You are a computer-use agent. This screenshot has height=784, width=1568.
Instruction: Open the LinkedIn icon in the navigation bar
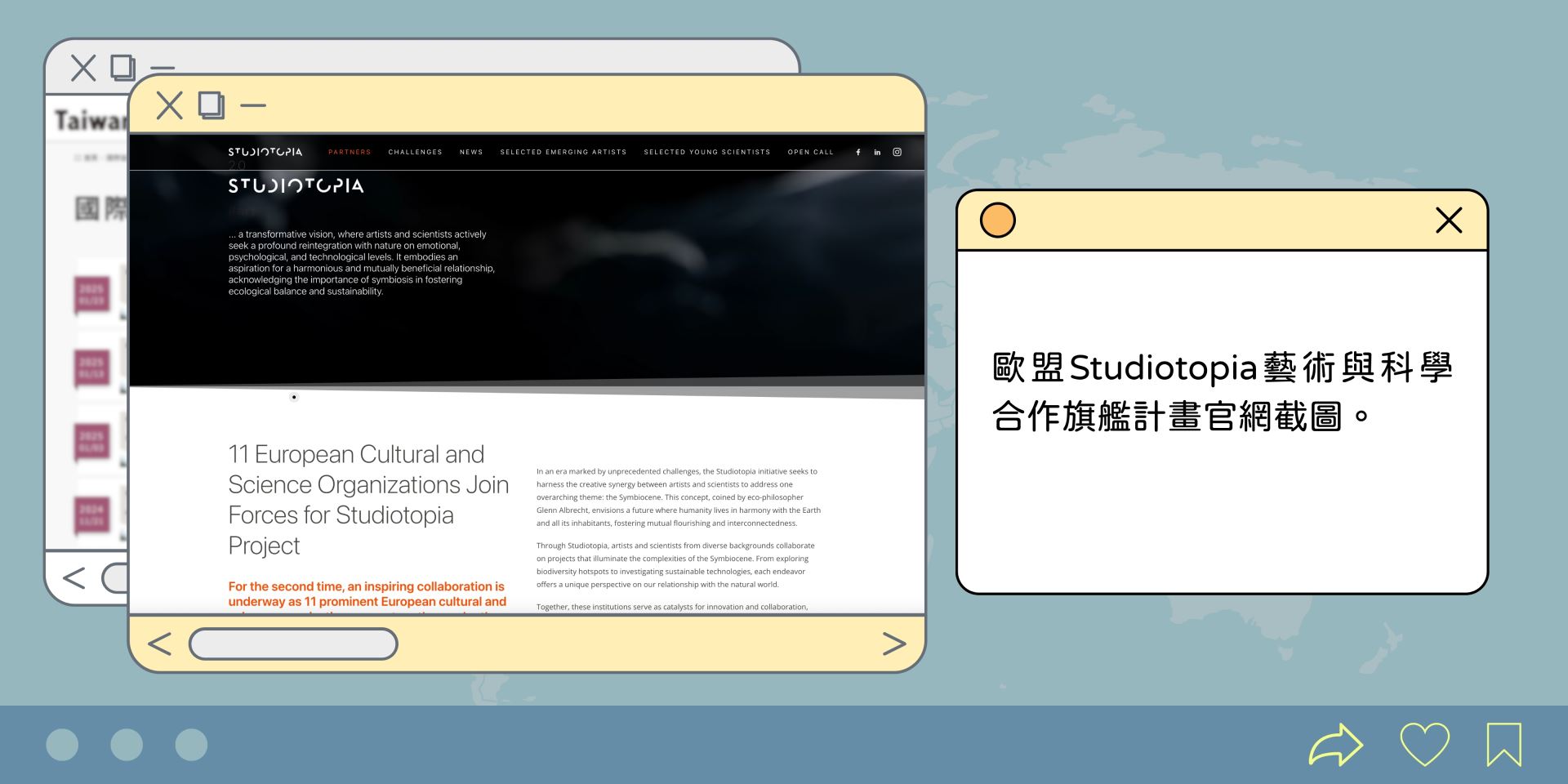[877, 152]
